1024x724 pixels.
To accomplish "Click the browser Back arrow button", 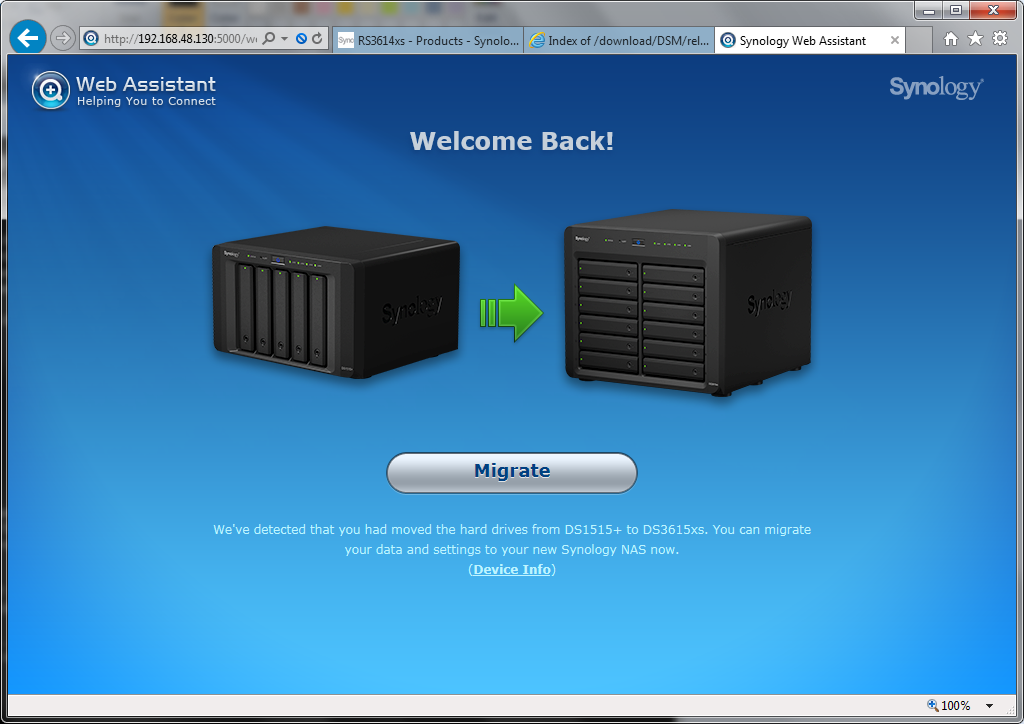I will pos(27,38).
